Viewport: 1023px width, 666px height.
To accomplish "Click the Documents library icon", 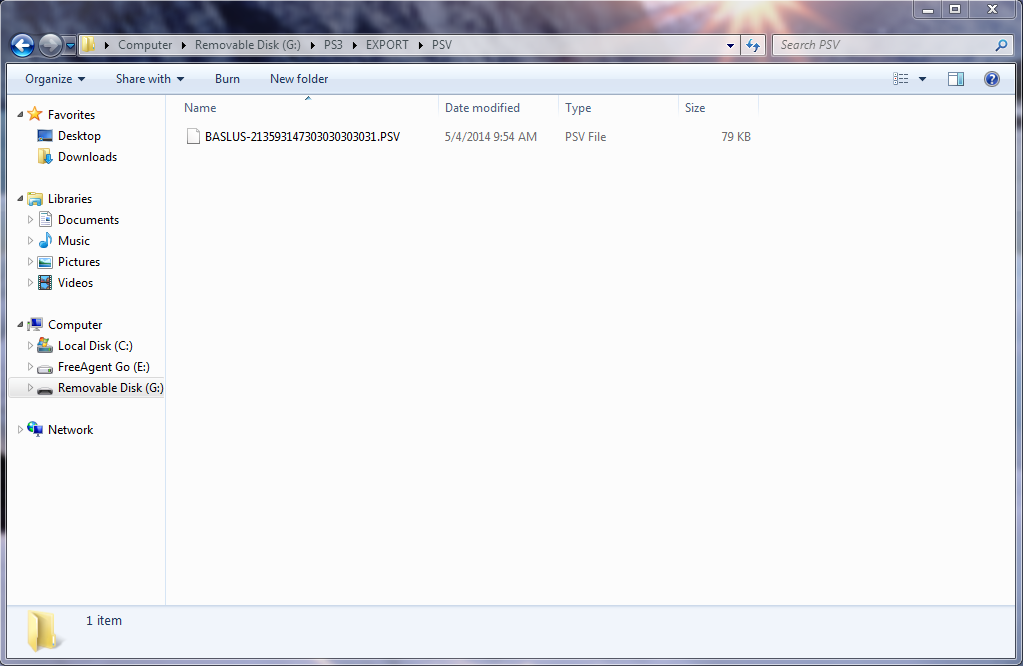I will [45, 220].
